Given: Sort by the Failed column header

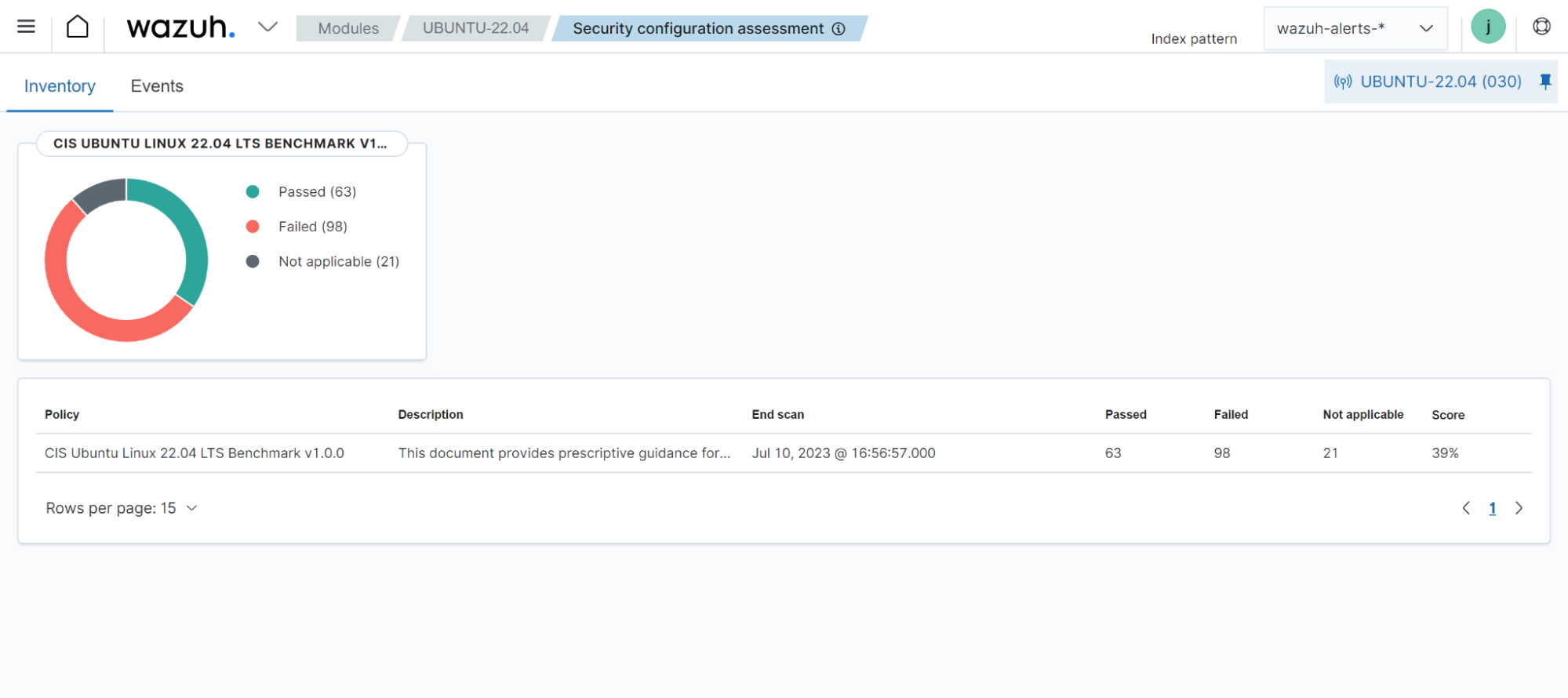Looking at the screenshot, I should pos(1231,414).
